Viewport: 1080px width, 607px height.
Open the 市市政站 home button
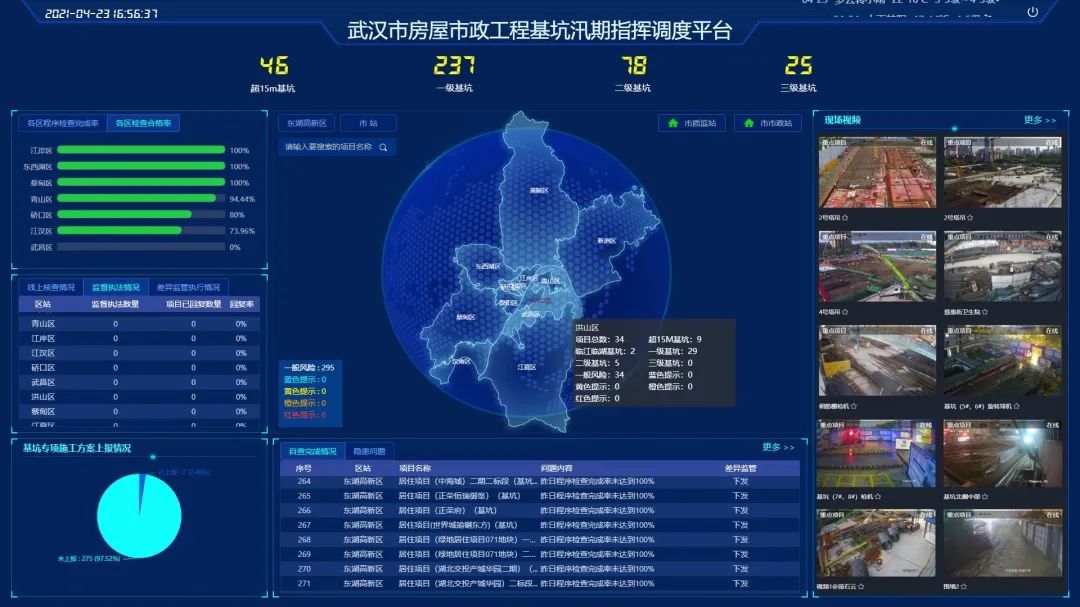pyautogui.click(x=768, y=123)
